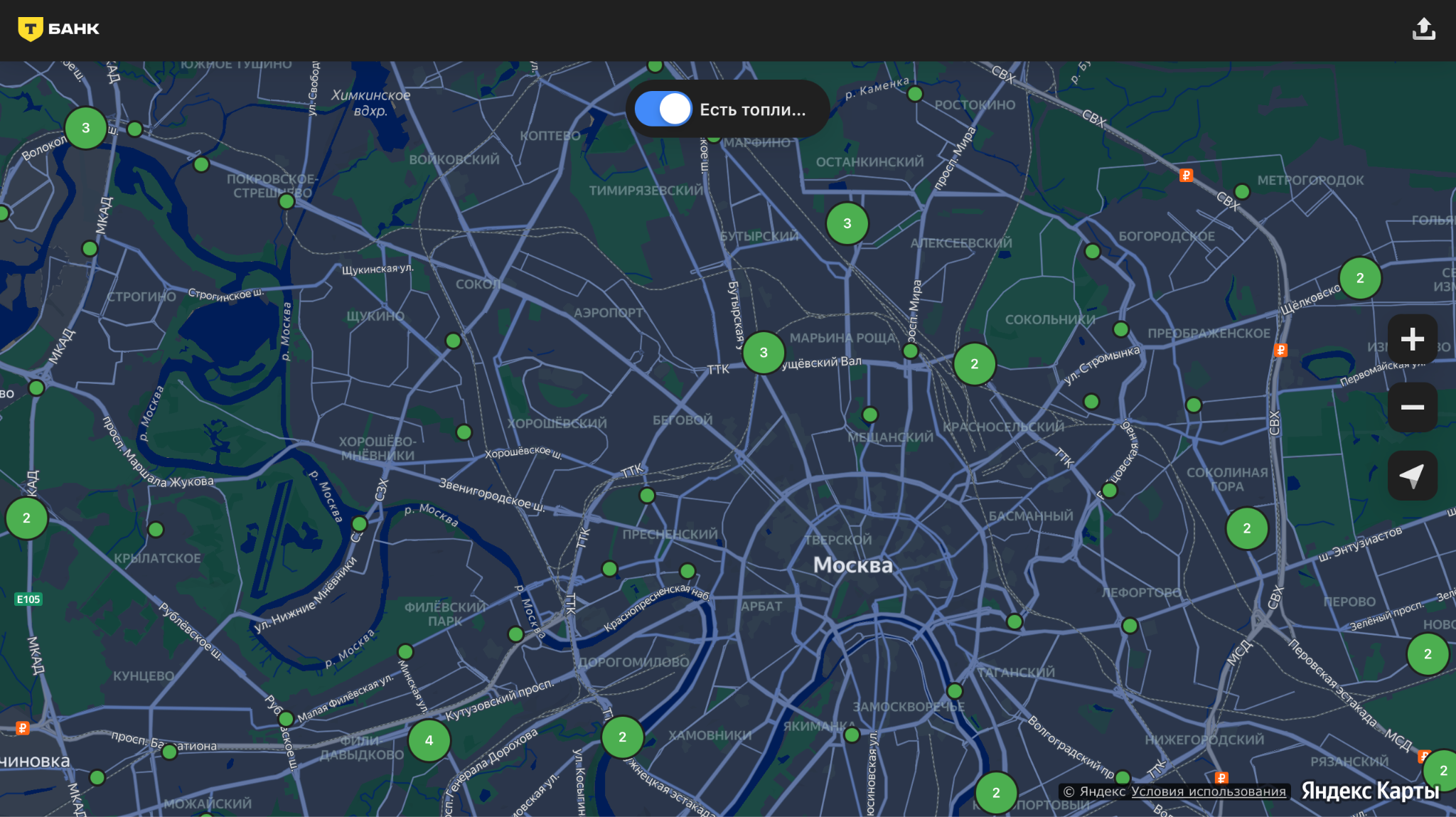Open the "Условия использования" link
Screen dimensions: 1456x817
pyautogui.click(x=1209, y=791)
